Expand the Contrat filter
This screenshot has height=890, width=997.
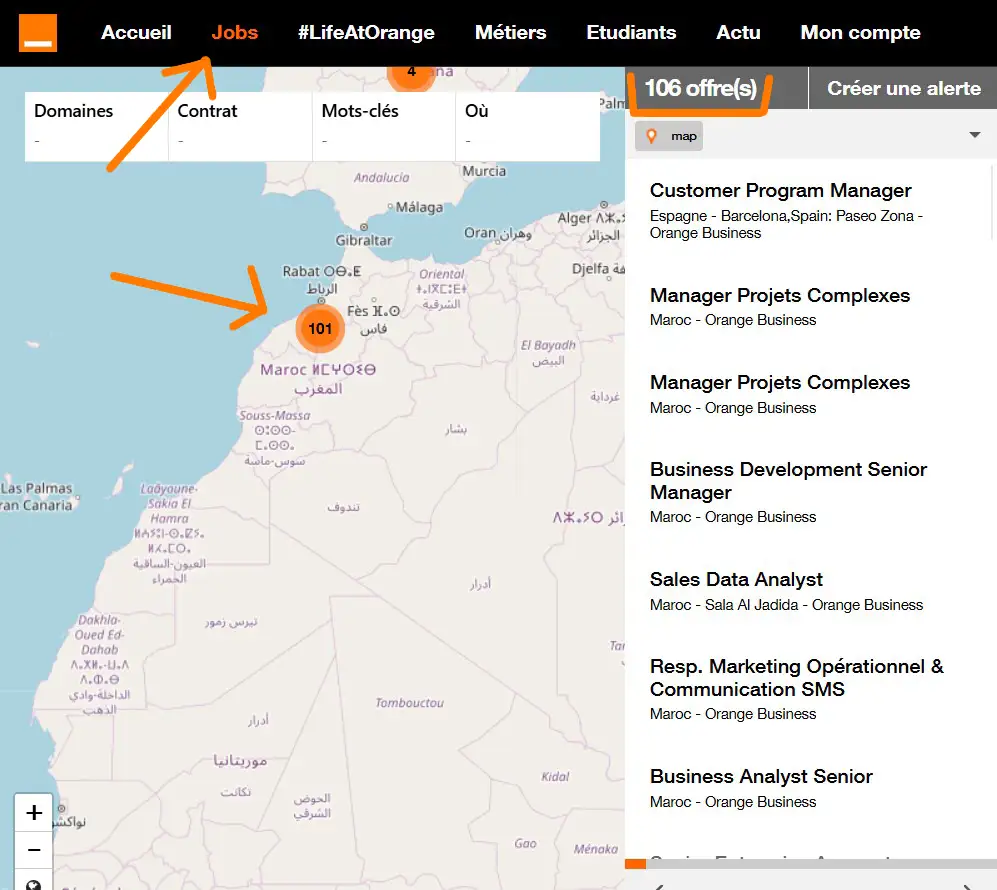point(240,126)
